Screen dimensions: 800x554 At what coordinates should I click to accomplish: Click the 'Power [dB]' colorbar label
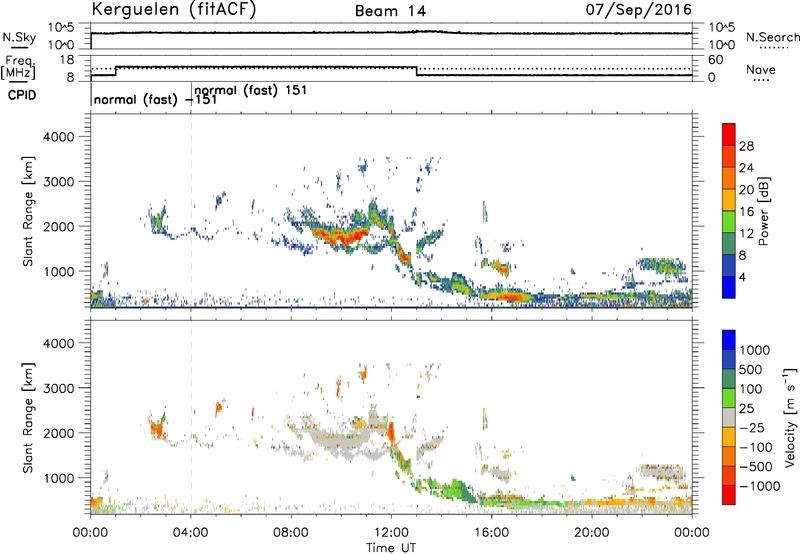(764, 211)
